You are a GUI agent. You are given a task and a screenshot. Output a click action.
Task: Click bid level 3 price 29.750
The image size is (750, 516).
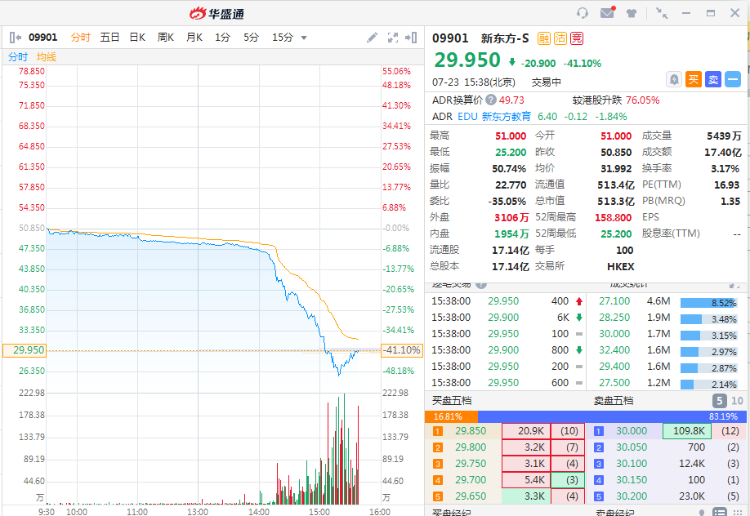click(471, 463)
